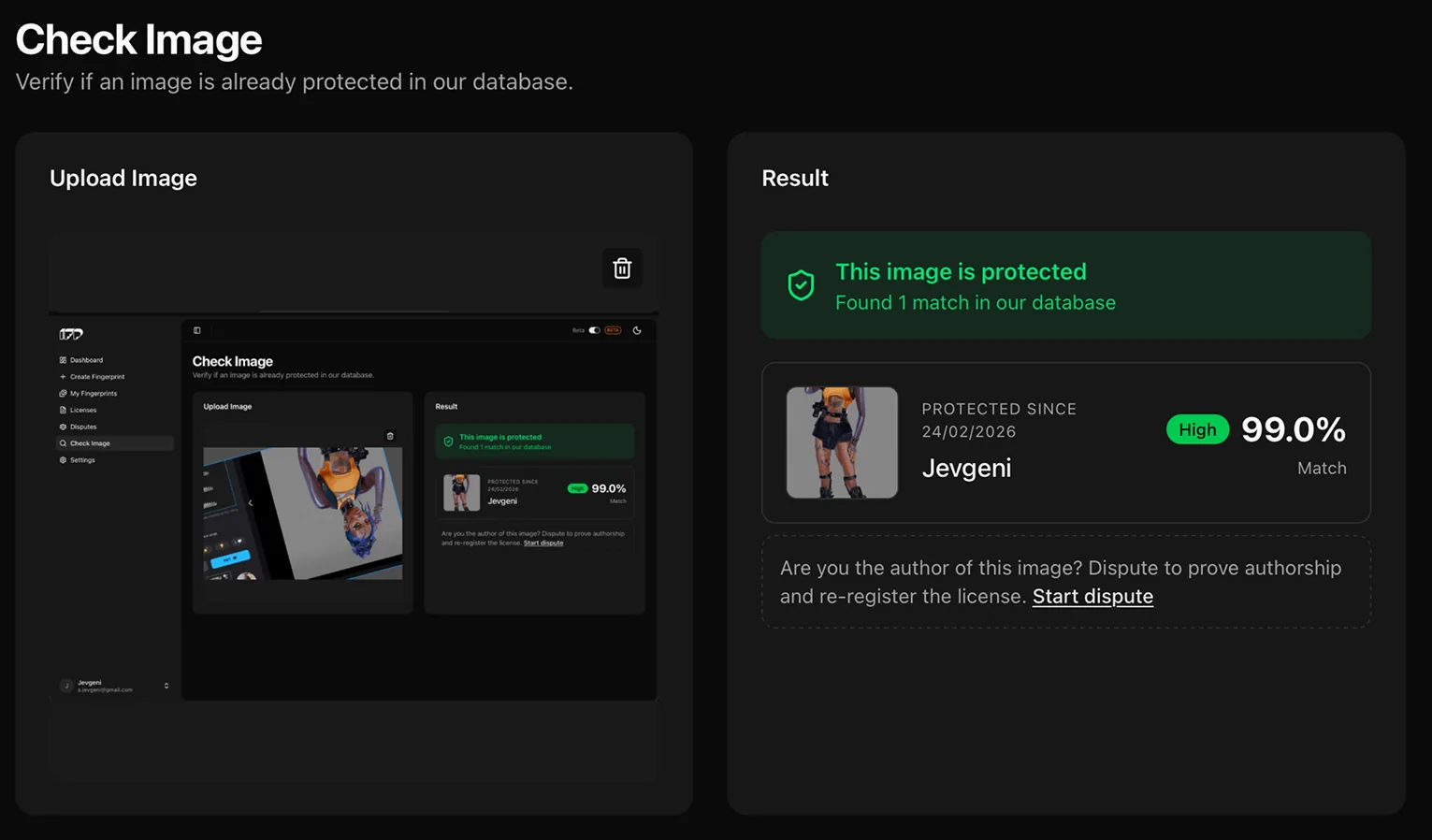Click the Match label under the large 99.0%

click(1322, 469)
